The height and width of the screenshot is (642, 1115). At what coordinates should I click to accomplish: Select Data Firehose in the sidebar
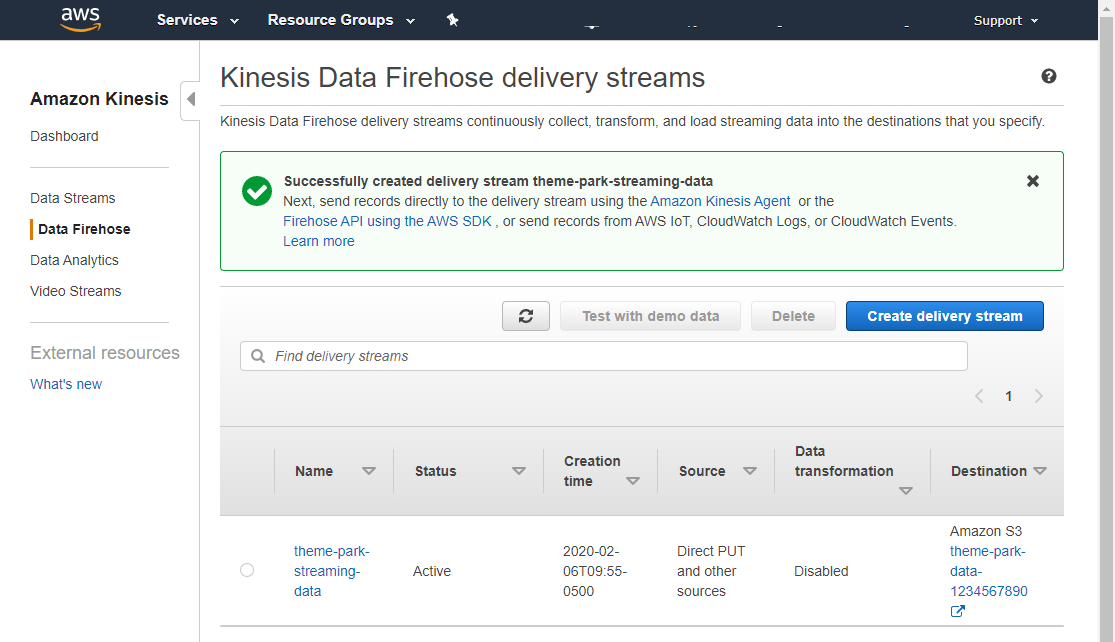(84, 229)
